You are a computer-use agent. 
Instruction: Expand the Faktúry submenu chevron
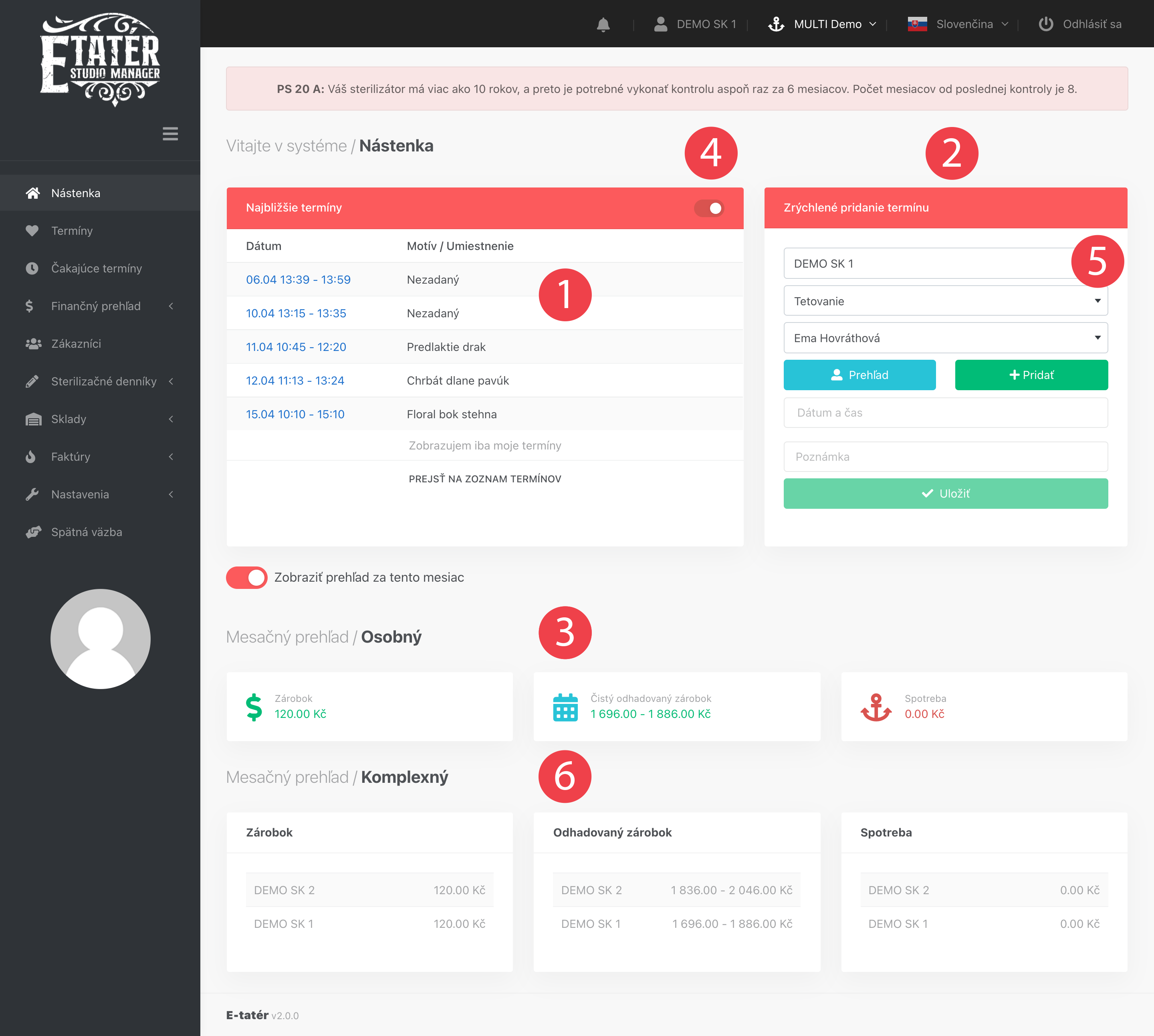click(171, 457)
